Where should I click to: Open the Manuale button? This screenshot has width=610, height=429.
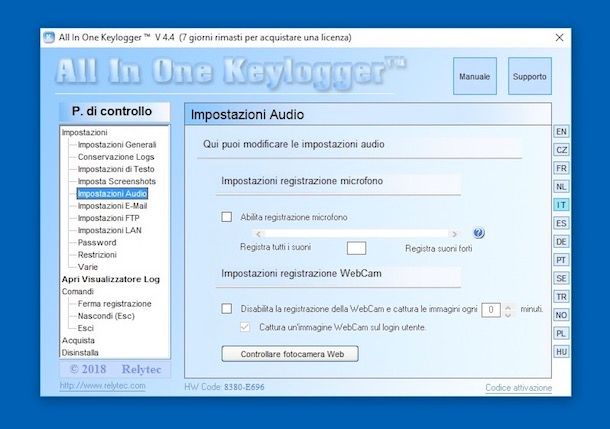coord(475,76)
